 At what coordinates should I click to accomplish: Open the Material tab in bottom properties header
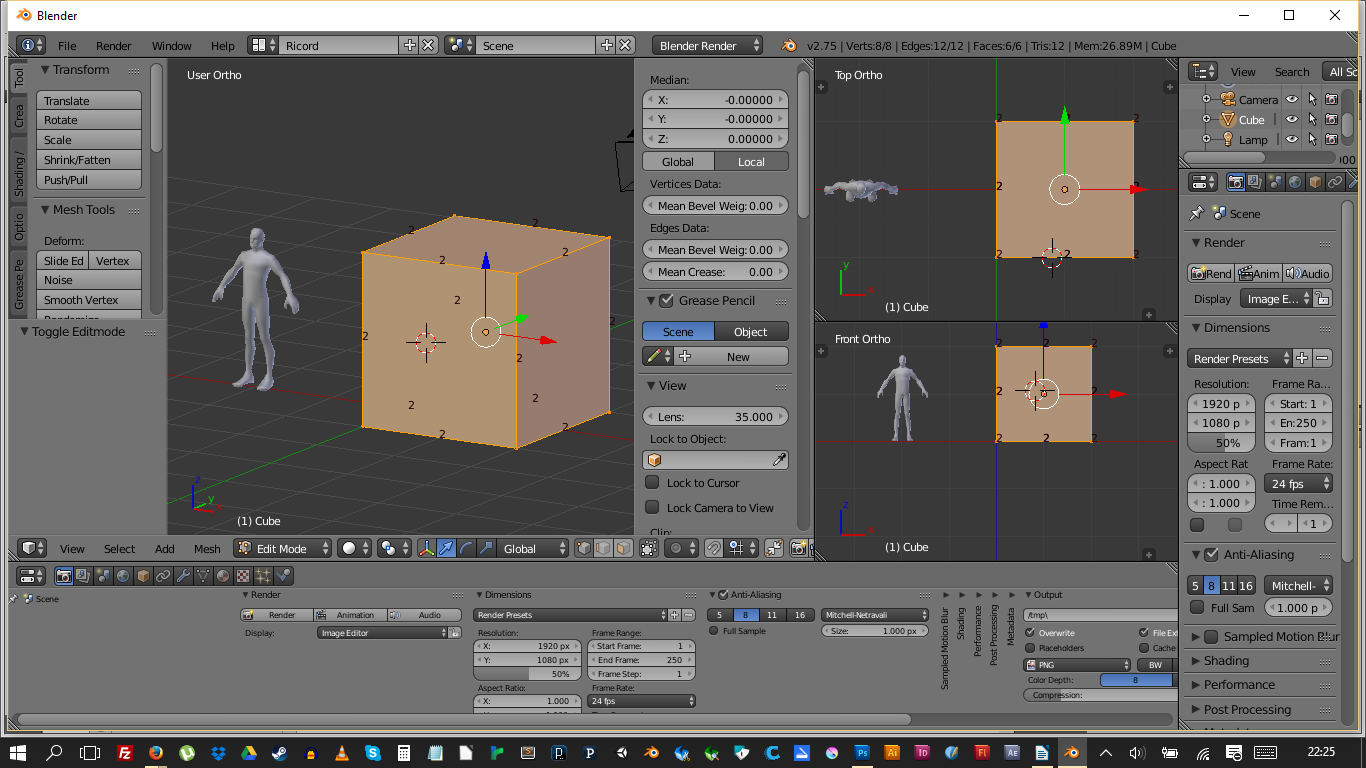pos(223,576)
